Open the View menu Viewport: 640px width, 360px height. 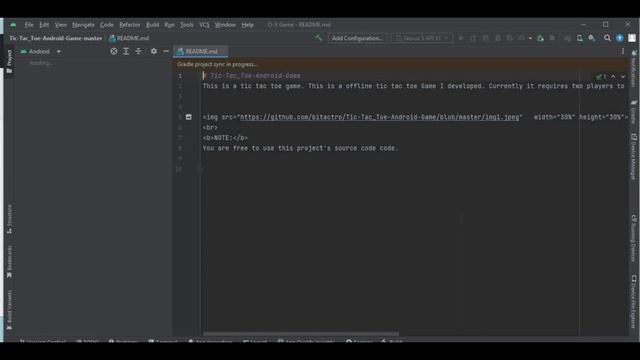click(x=60, y=25)
